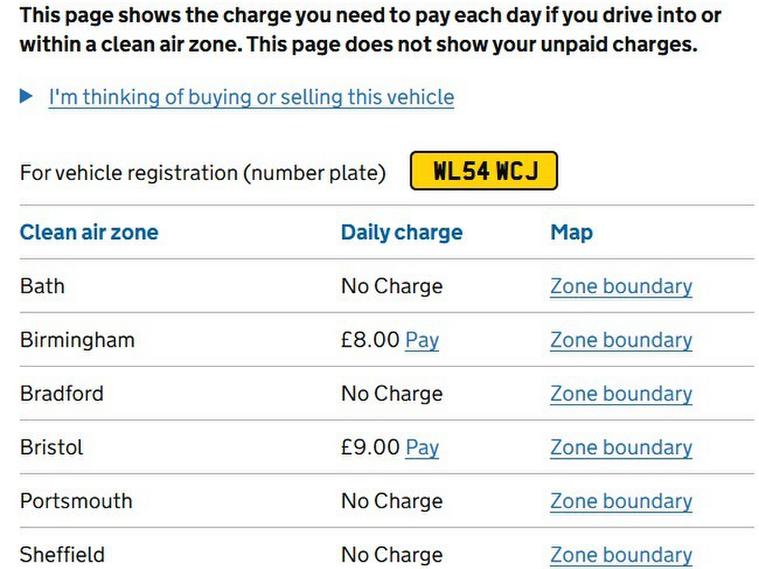
Task: Expand the buying or selling this vehicle details
Action: [x=250, y=97]
